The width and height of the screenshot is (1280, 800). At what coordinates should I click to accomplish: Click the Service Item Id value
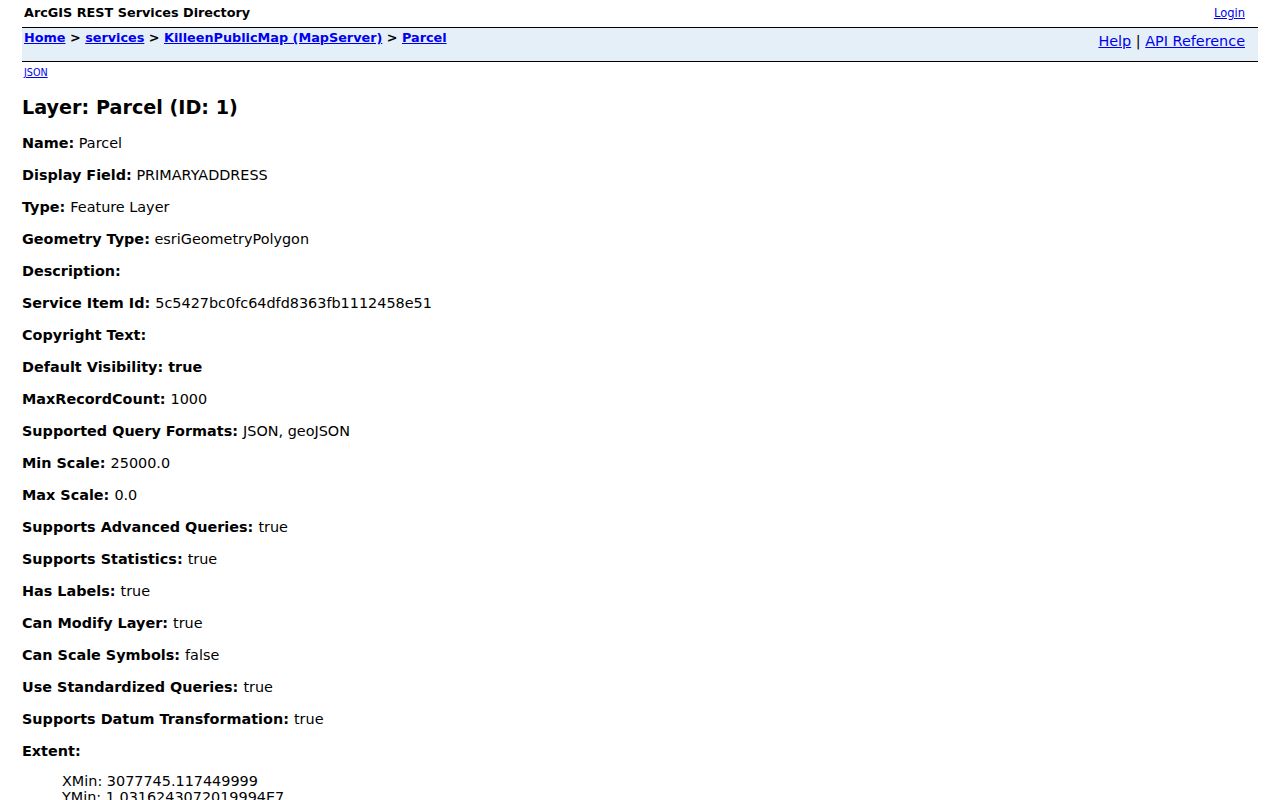tap(293, 303)
